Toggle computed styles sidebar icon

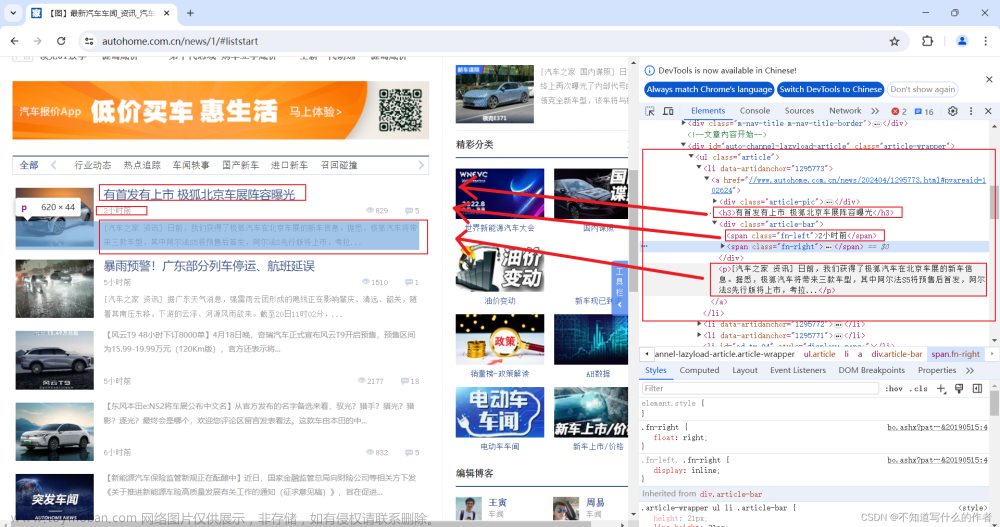977,389
